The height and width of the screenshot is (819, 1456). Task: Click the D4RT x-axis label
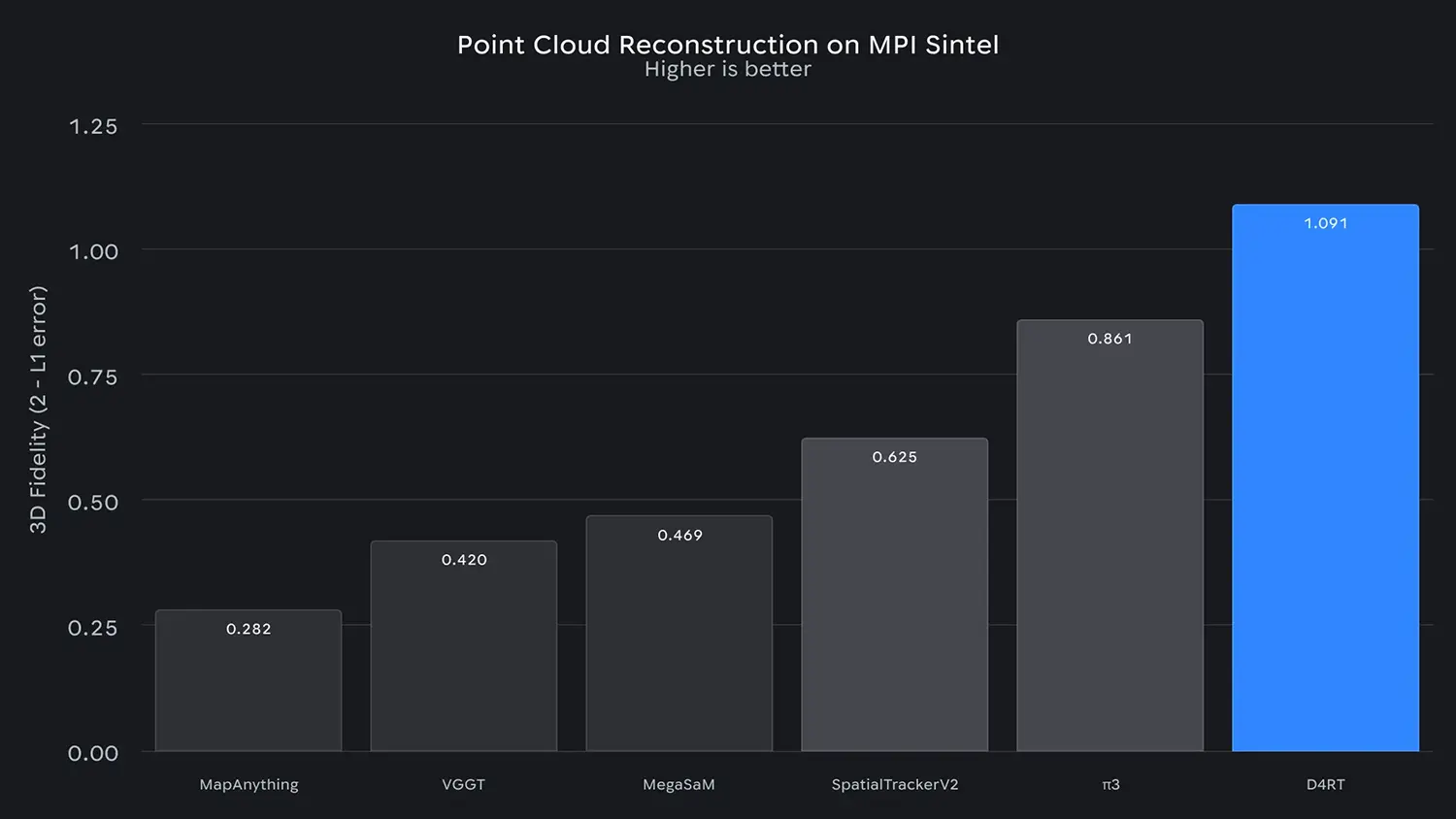1325,784
